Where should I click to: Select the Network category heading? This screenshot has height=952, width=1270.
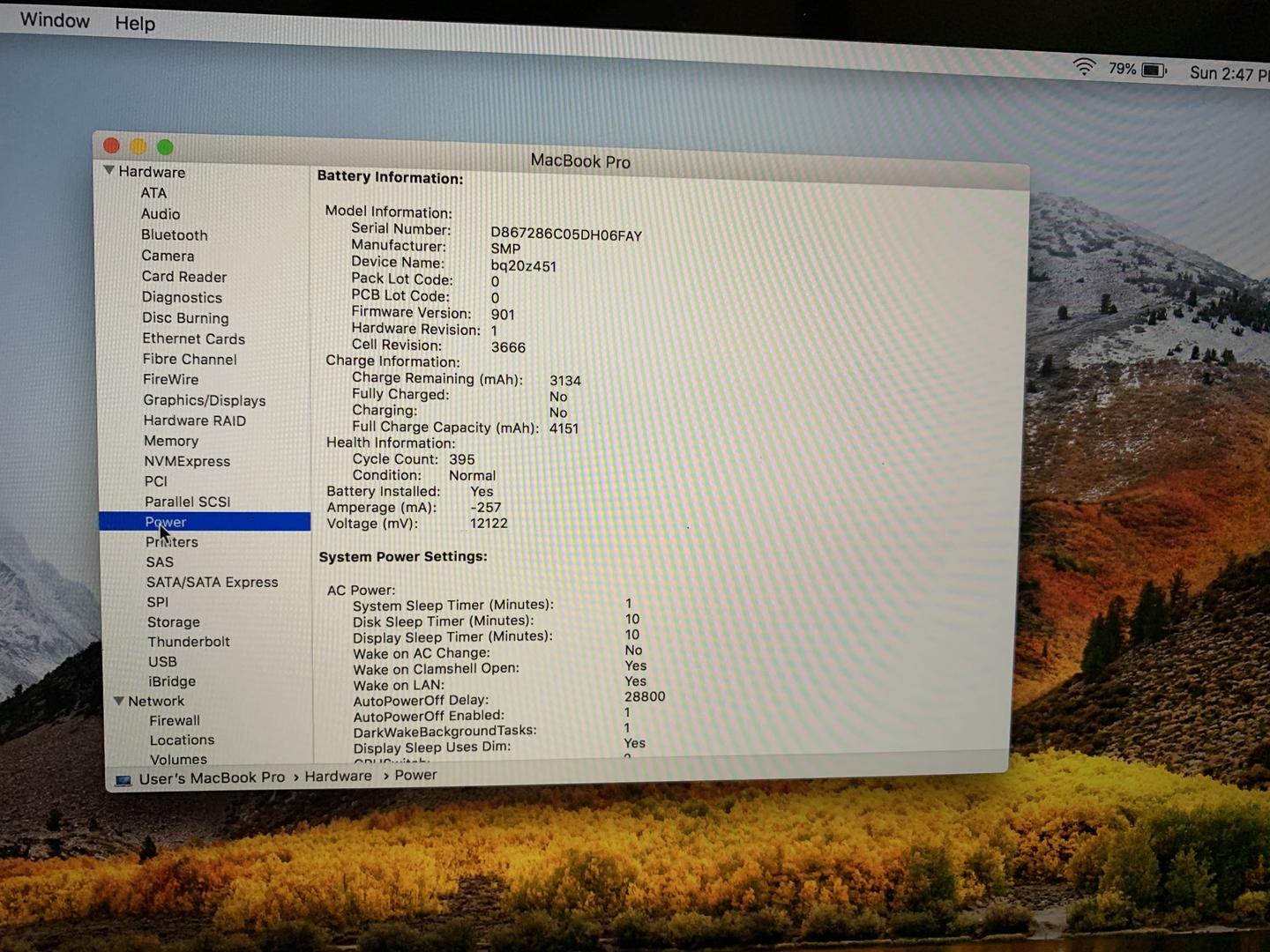[x=156, y=702]
